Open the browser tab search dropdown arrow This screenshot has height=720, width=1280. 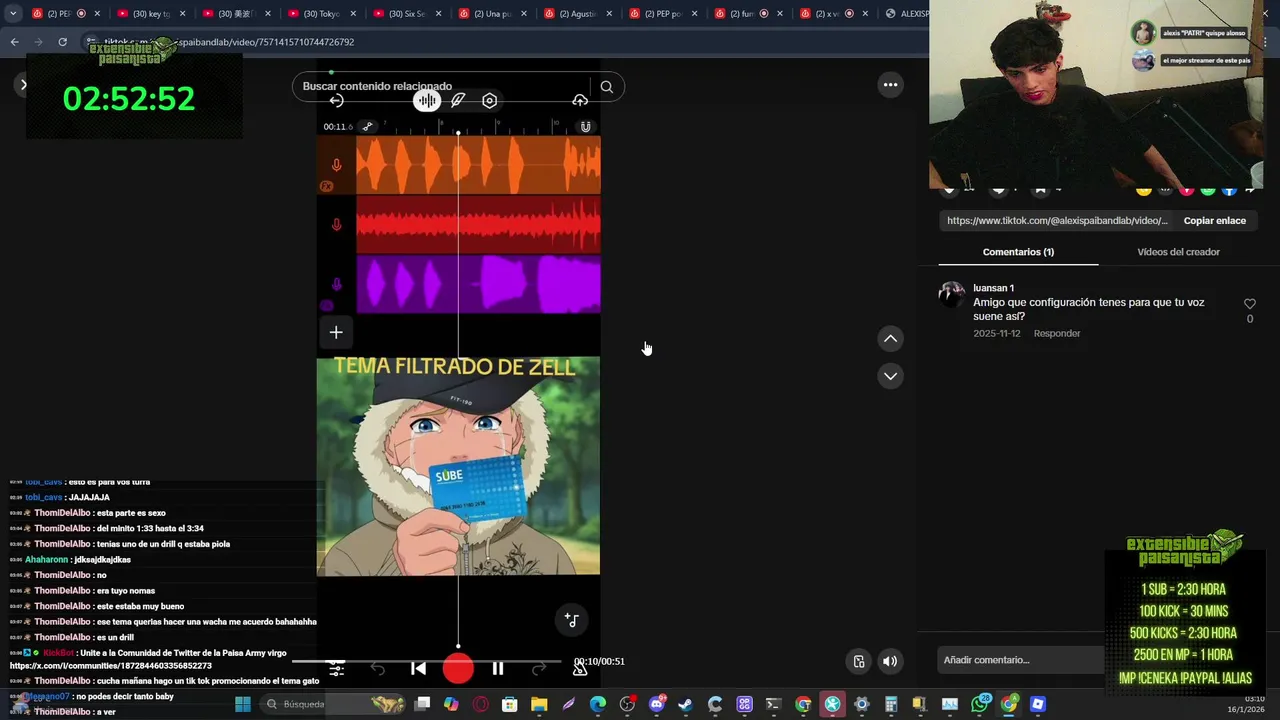[13, 14]
